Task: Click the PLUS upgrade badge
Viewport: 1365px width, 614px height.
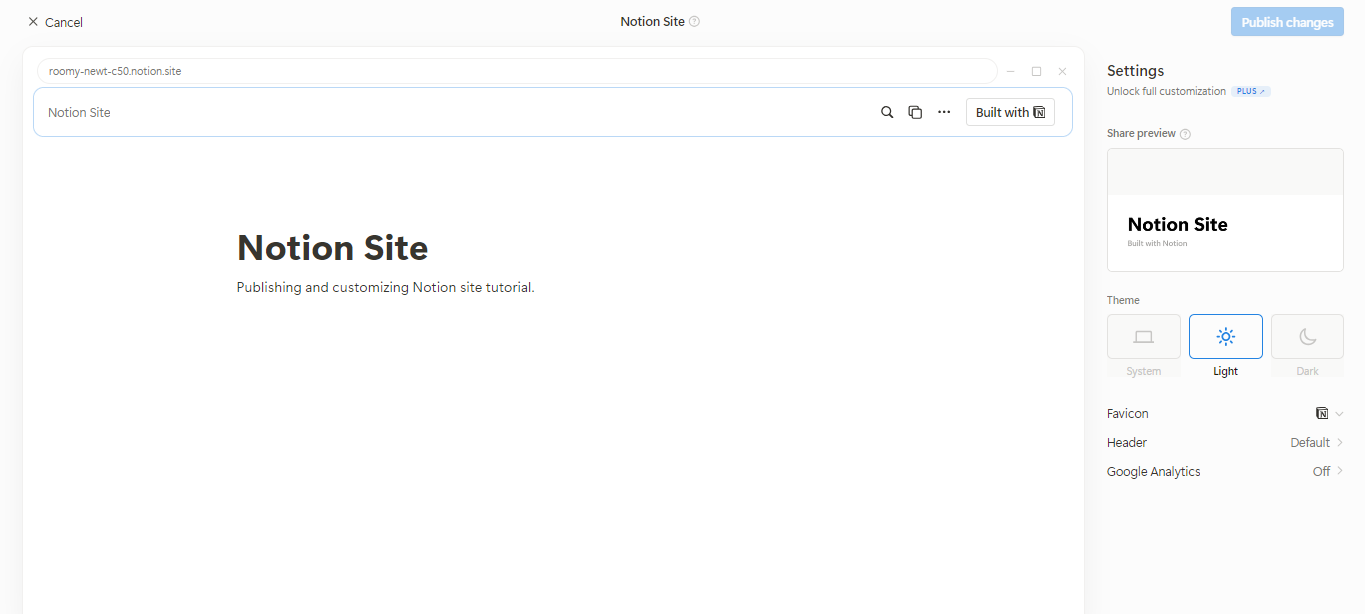Action: [1250, 91]
